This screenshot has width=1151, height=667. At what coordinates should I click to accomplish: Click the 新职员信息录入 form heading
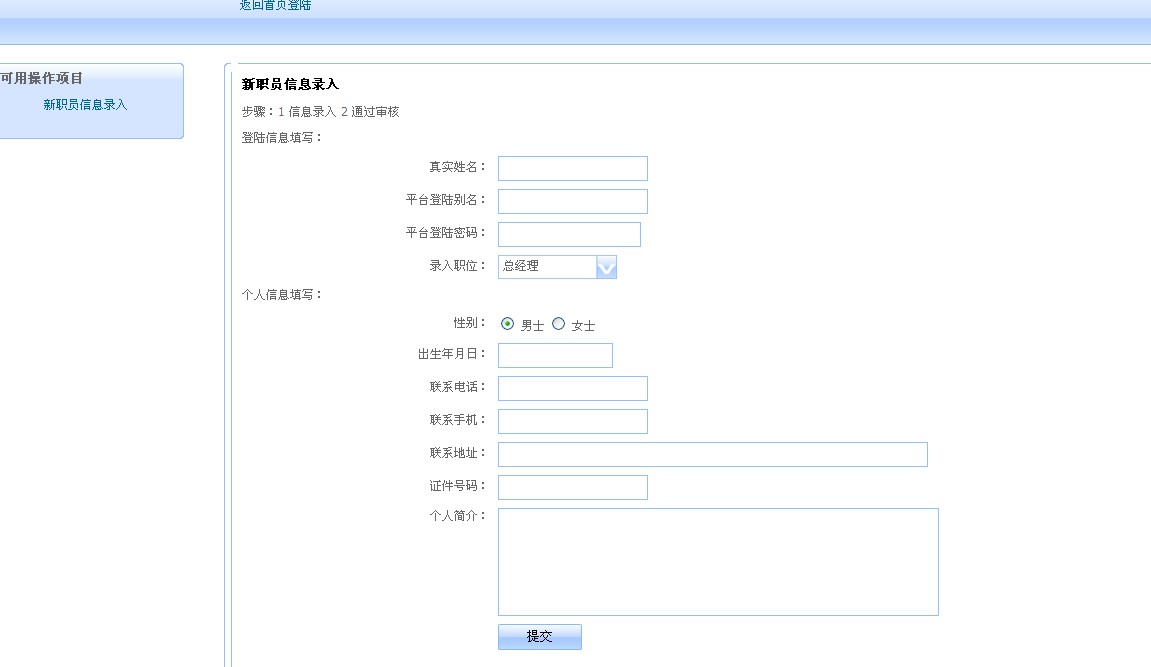tap(290, 84)
